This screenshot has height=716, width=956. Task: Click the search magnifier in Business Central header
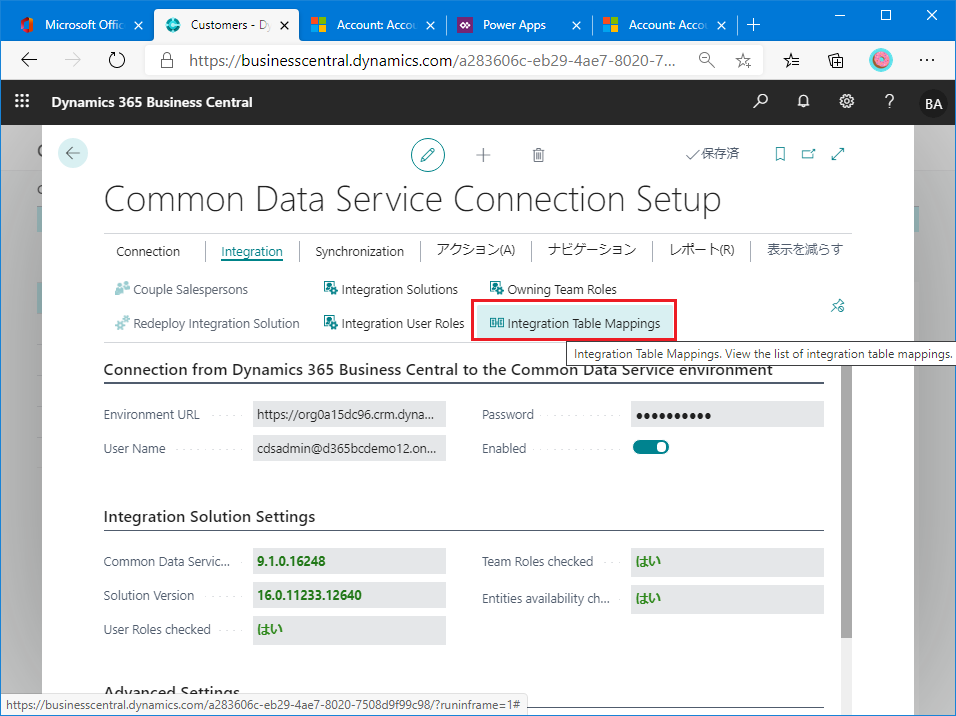click(x=760, y=101)
